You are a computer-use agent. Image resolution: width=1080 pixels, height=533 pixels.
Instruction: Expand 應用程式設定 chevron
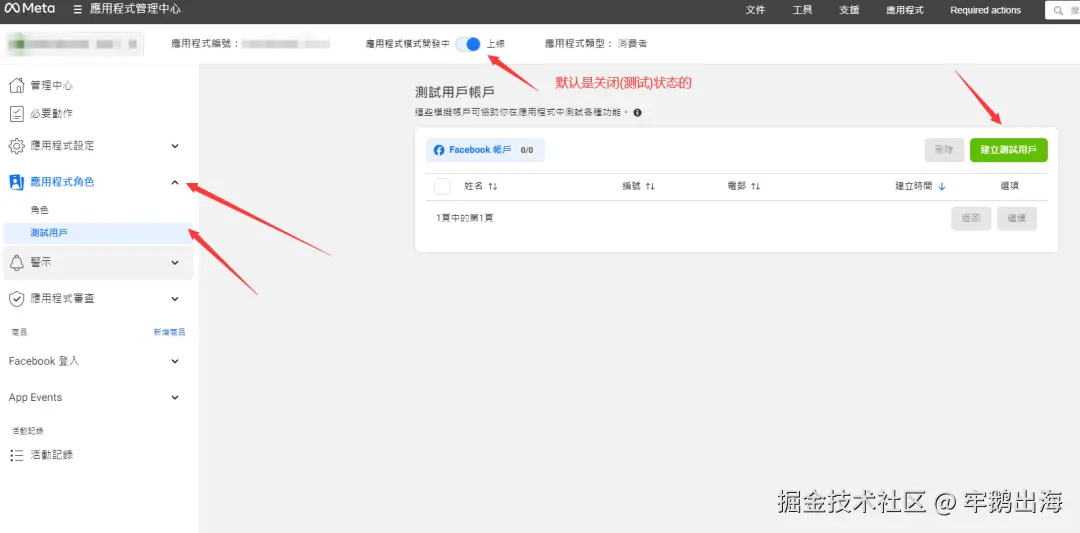(175, 146)
